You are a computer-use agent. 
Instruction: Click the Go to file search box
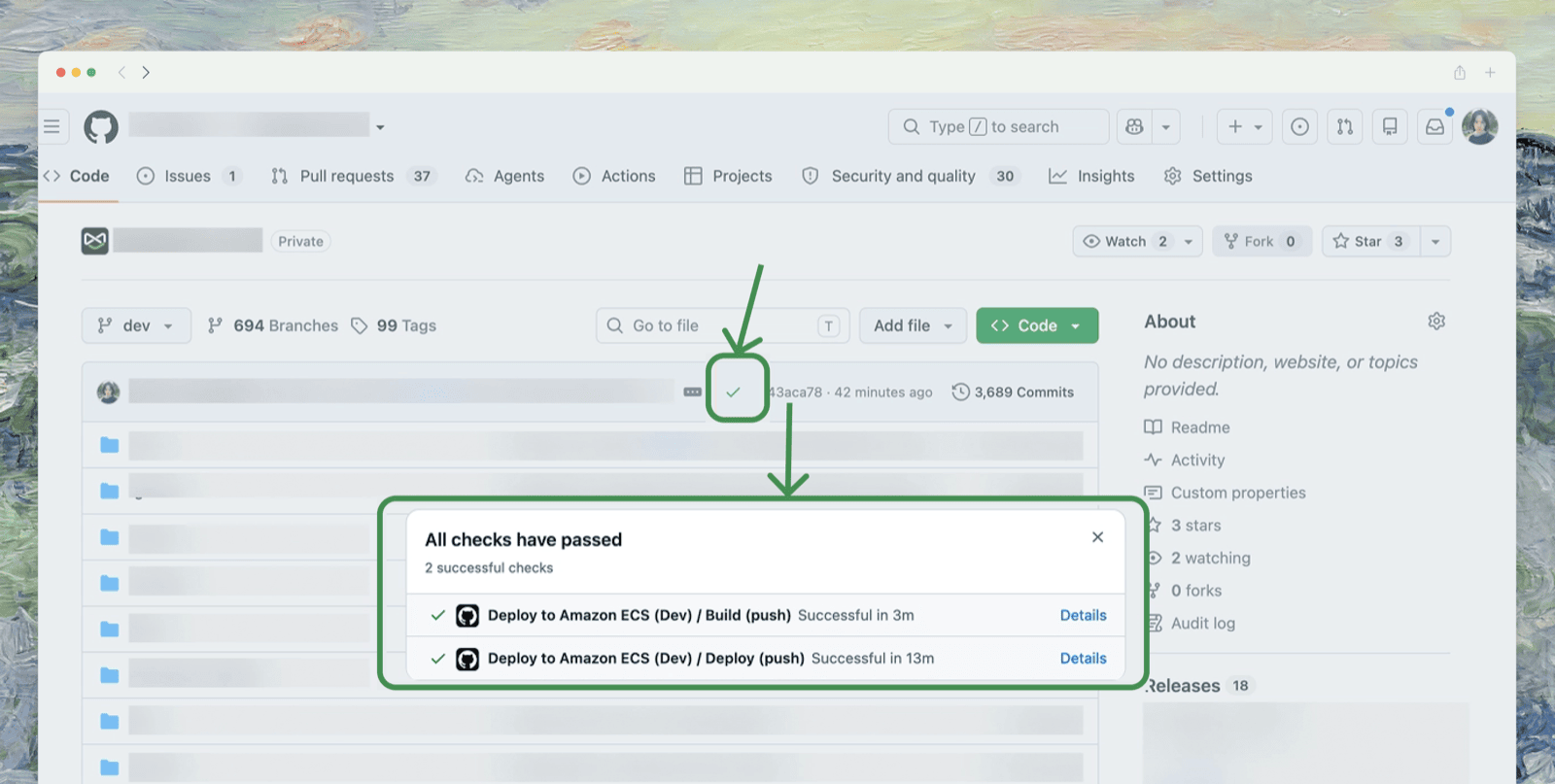(722, 325)
